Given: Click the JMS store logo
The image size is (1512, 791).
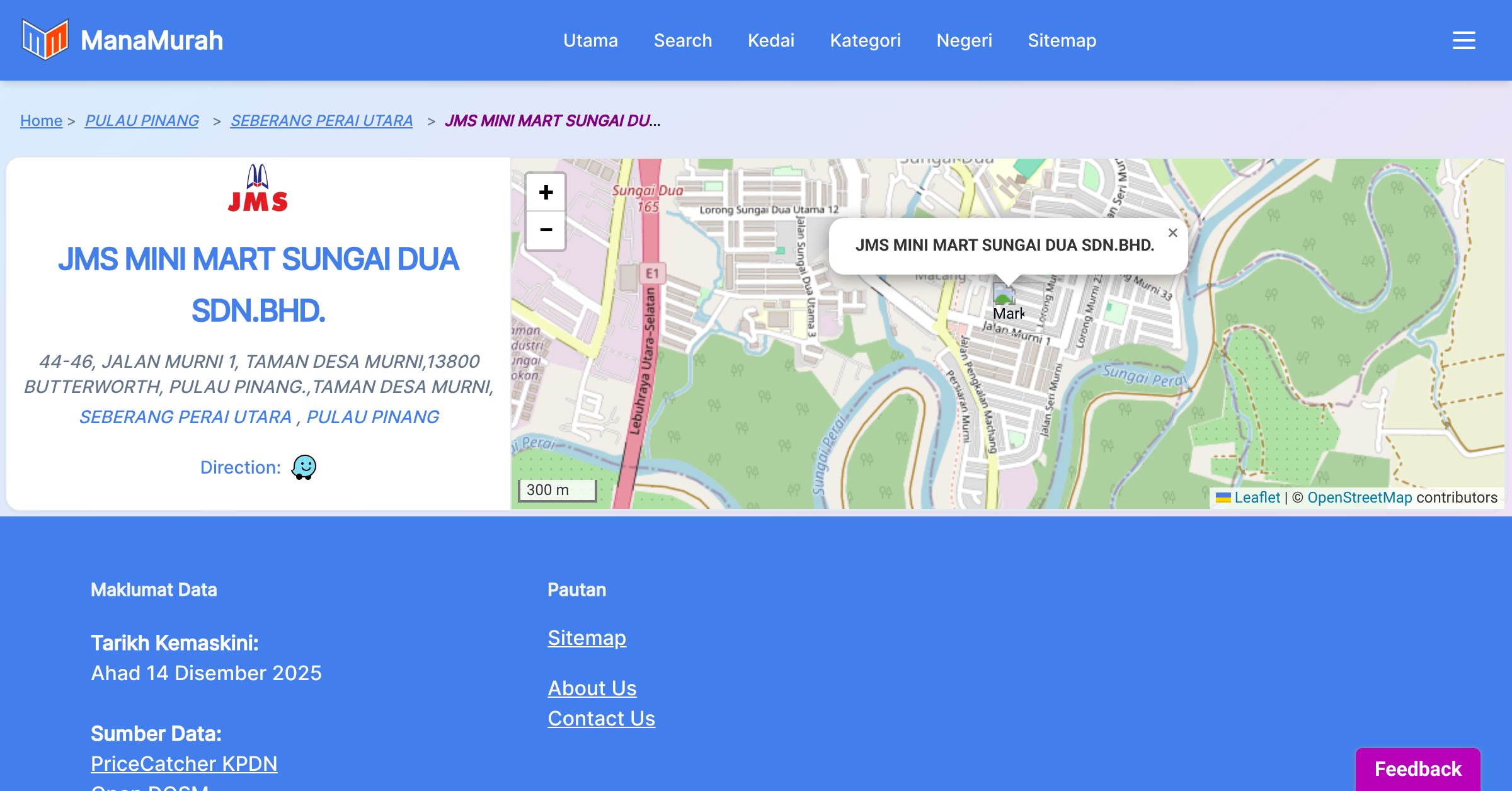Looking at the screenshot, I should (258, 188).
